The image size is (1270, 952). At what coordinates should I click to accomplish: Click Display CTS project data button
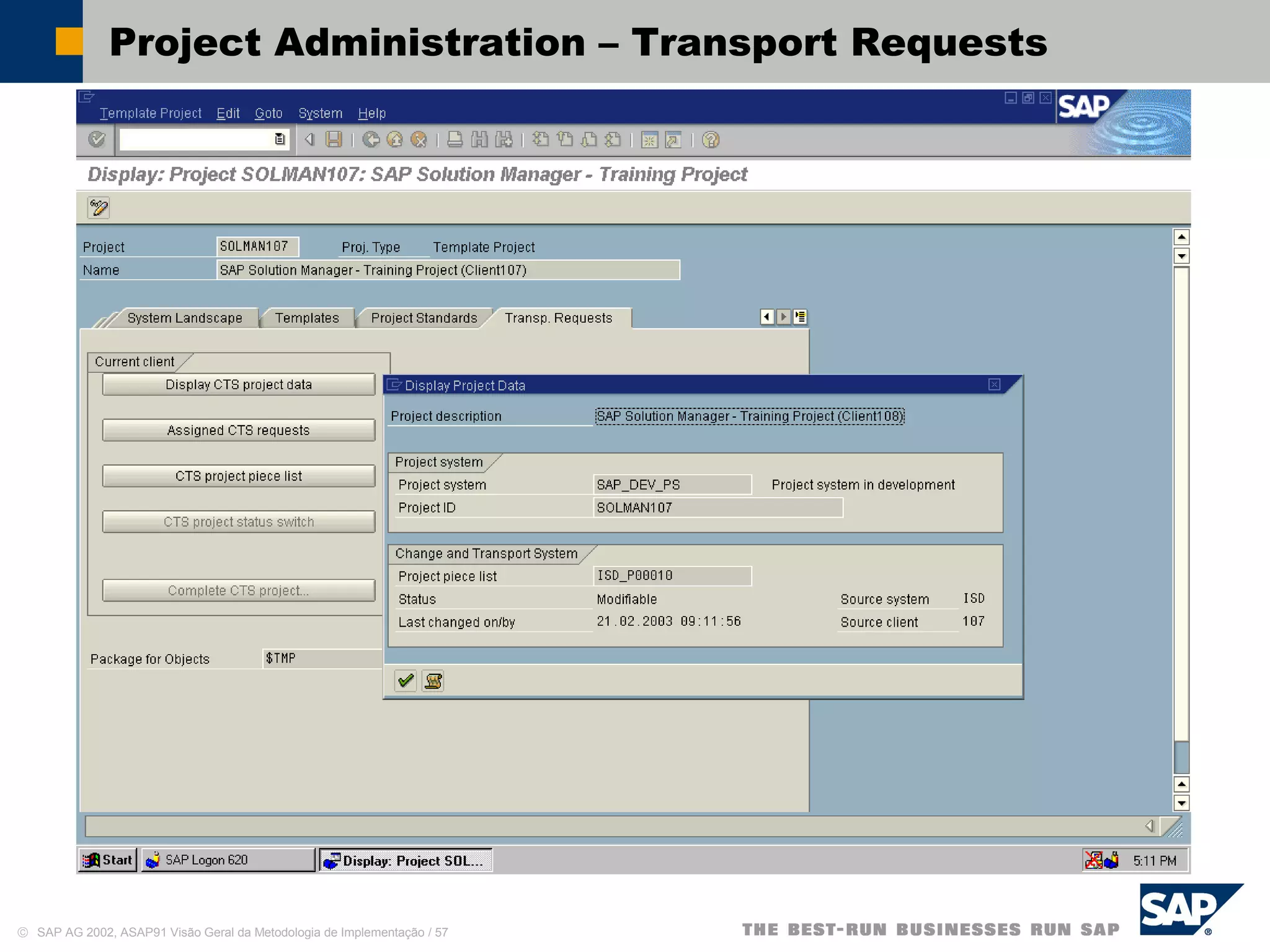(x=239, y=384)
